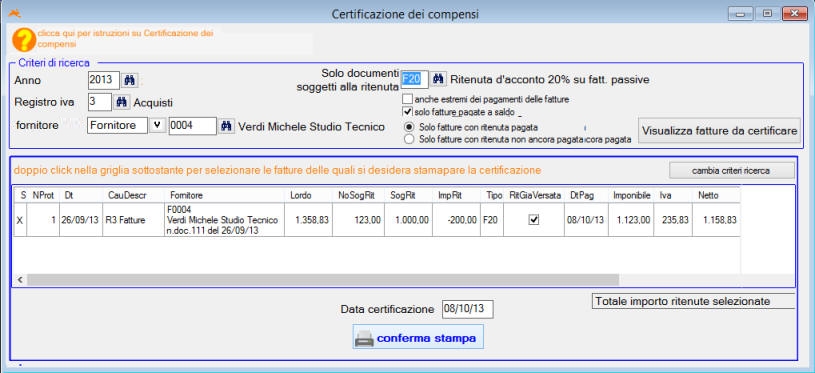Click the grid horizontal scrollbar thumb
Viewport: 815px width, 373px height.
[323, 280]
